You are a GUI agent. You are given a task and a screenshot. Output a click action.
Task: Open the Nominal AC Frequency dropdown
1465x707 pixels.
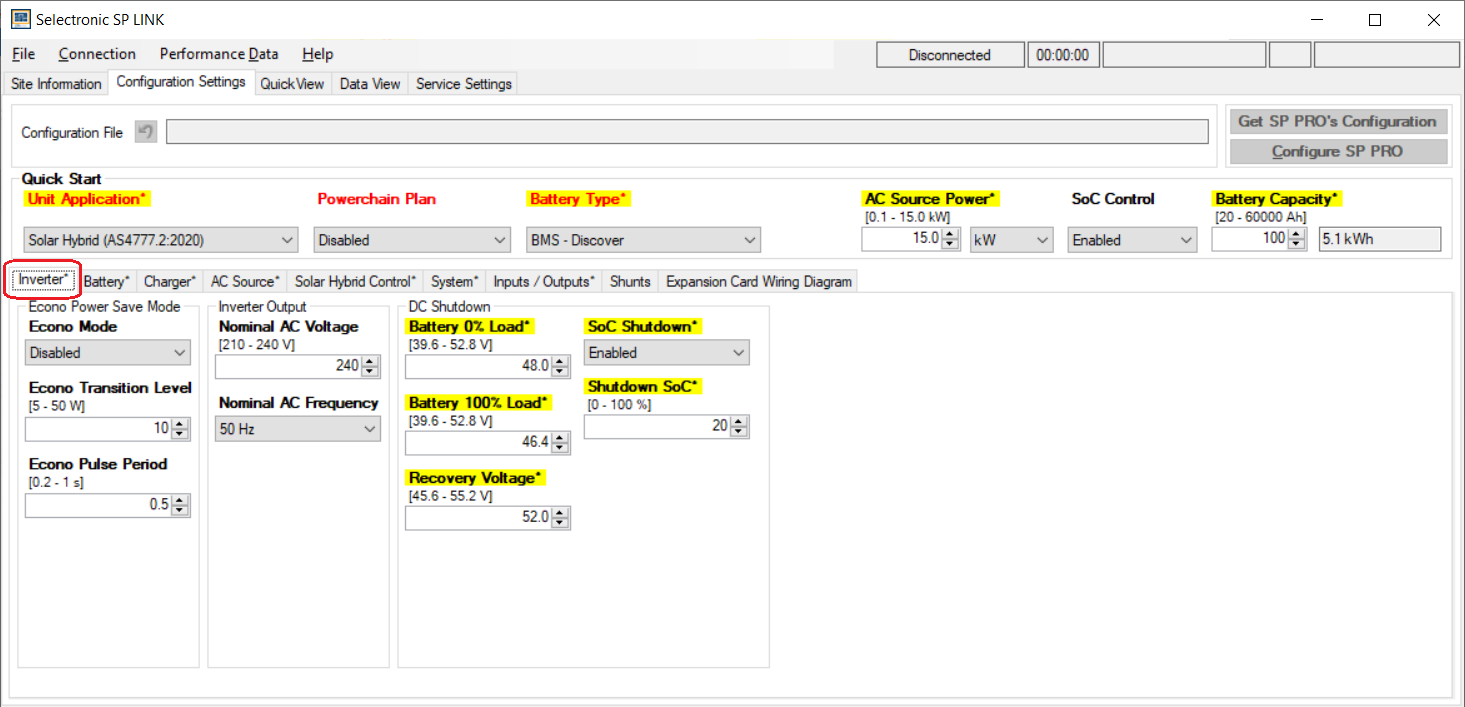pyautogui.click(x=297, y=429)
